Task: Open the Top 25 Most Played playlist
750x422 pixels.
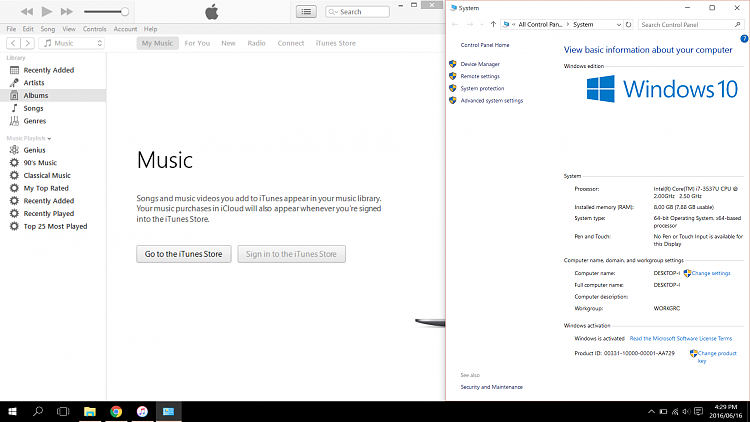Action: pyautogui.click(x=53, y=226)
